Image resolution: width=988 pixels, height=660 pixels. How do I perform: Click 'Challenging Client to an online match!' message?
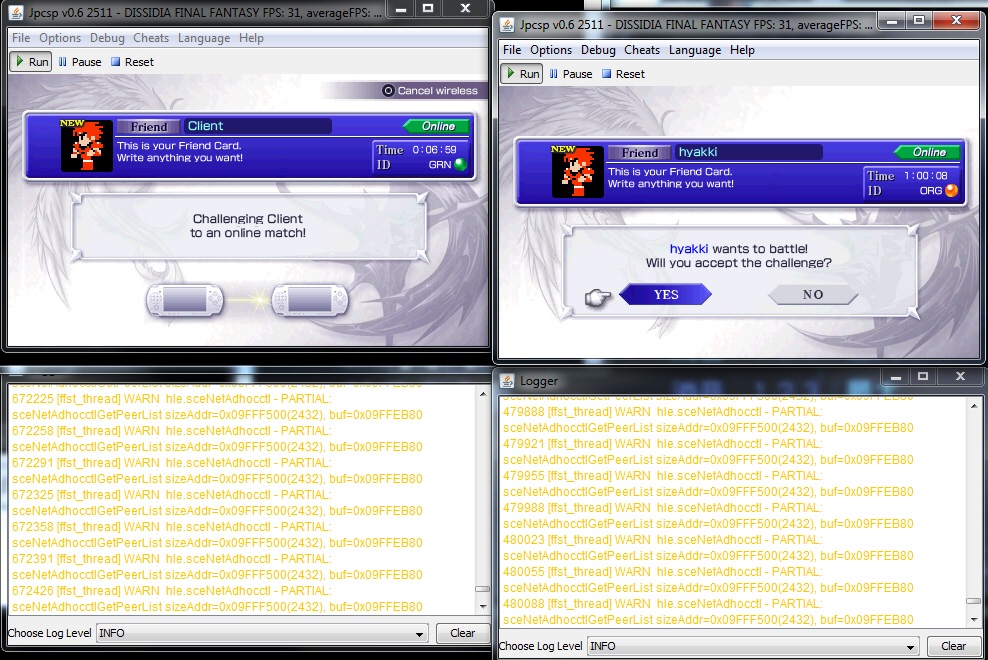pos(248,226)
